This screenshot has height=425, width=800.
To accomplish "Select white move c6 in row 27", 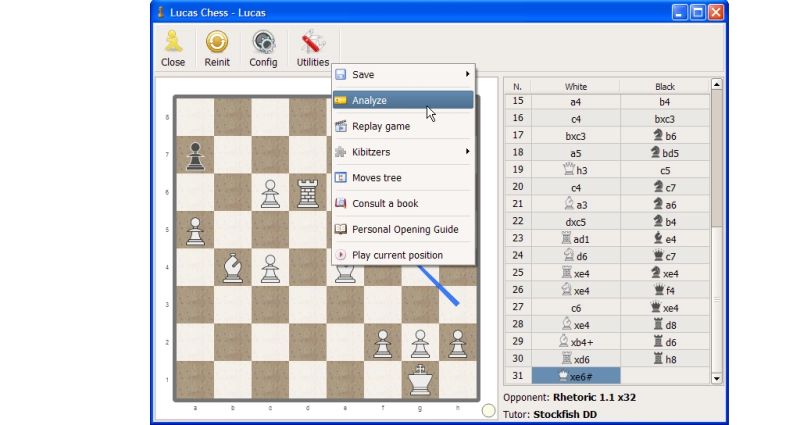I will click(576, 308).
